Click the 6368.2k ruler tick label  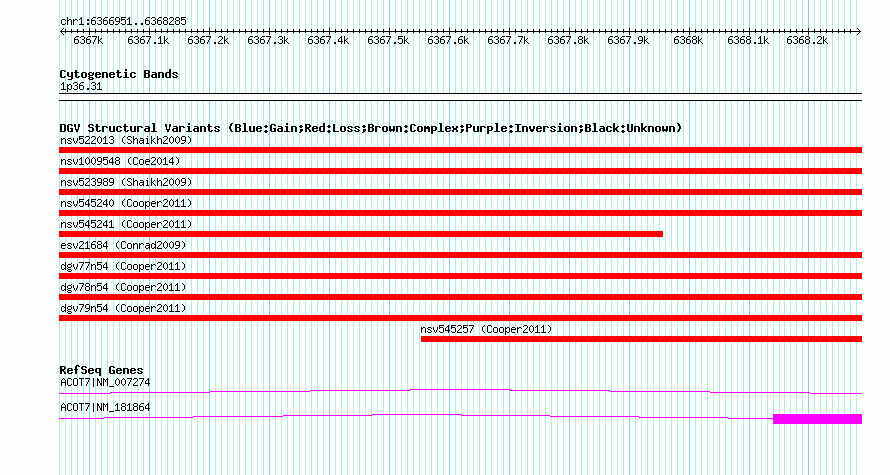807,40
